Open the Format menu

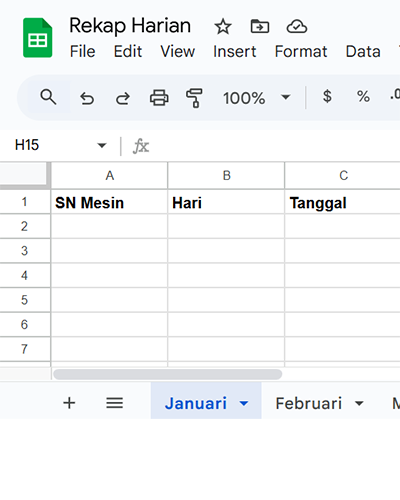[x=301, y=52]
